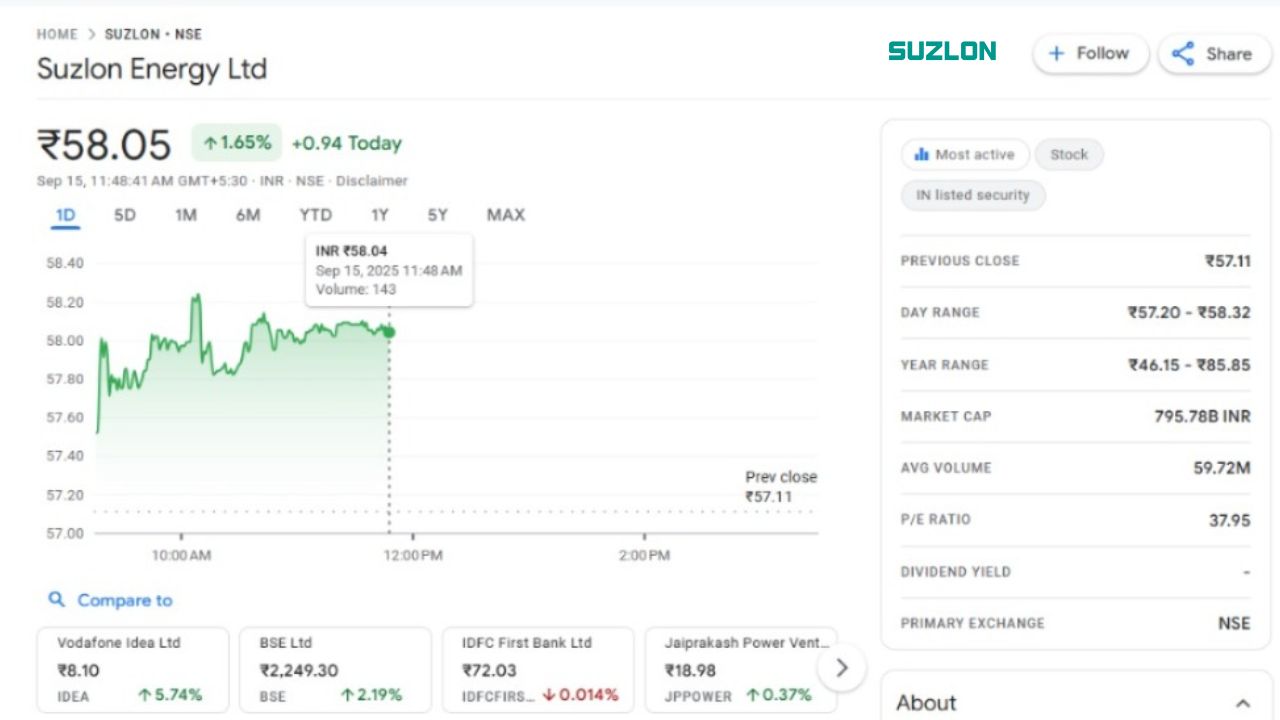Screen dimensions: 1280x720
Task: Click the 2:00 PM axis label
Action: 644,555
